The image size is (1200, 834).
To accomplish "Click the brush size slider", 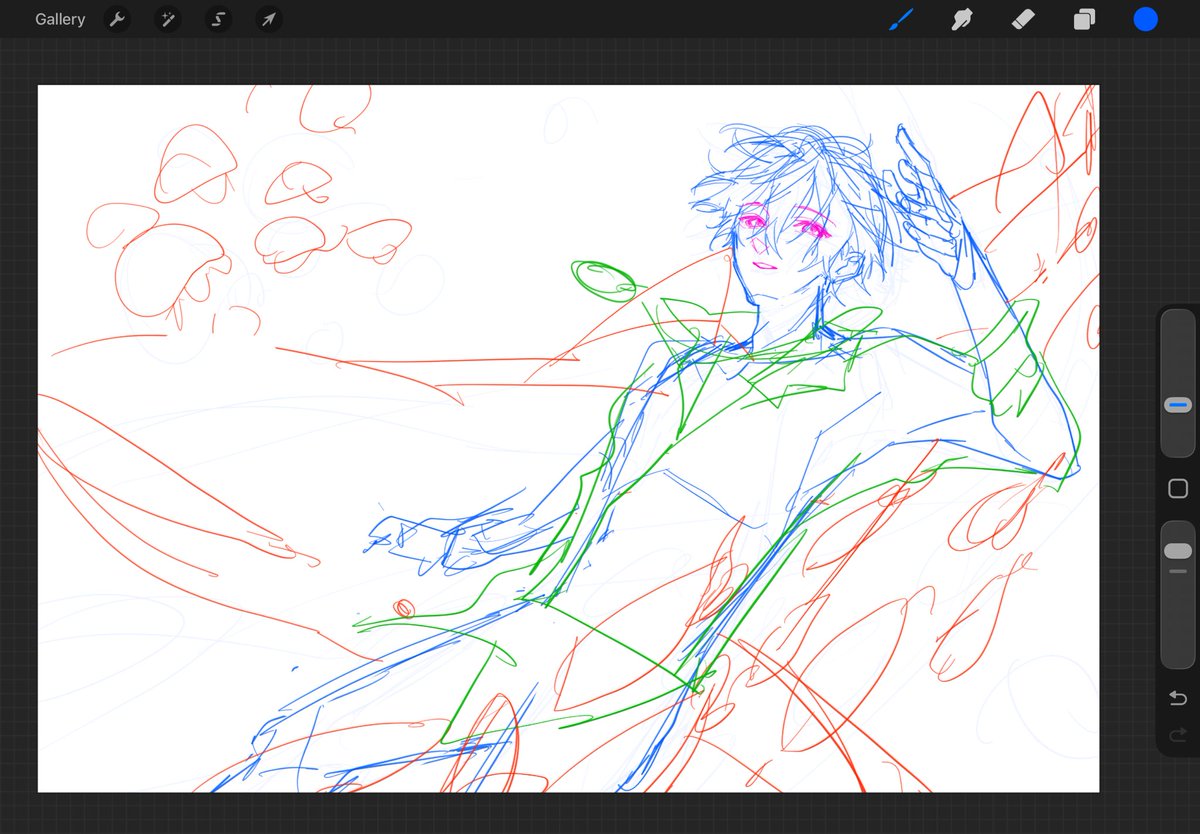I will 1178,383.
